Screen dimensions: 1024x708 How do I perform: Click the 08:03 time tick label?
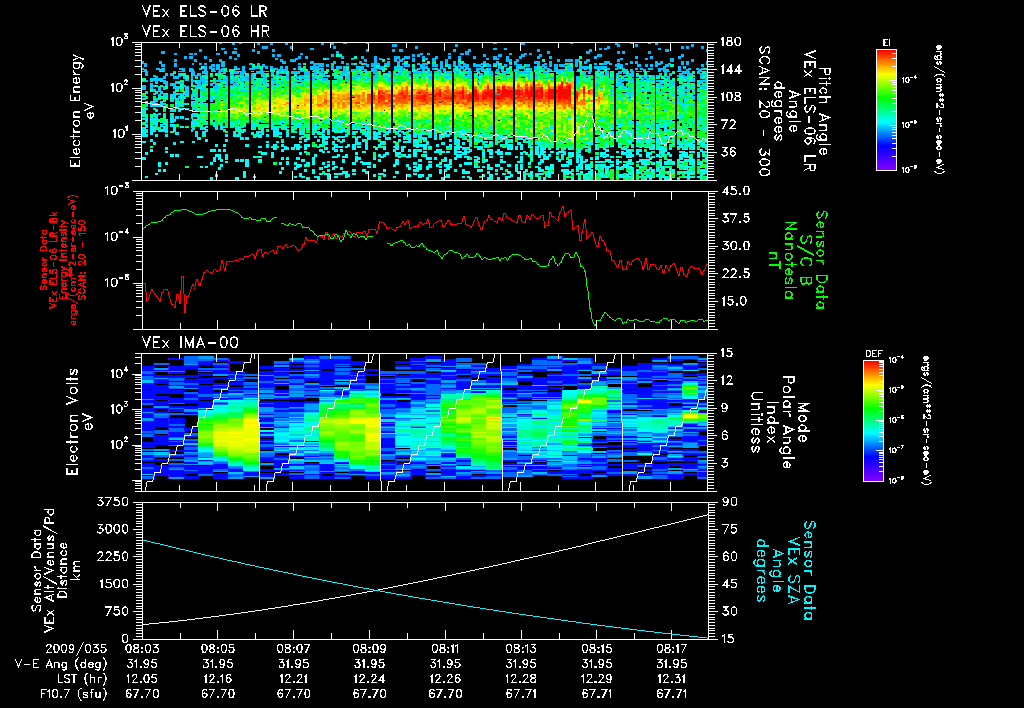[142, 649]
